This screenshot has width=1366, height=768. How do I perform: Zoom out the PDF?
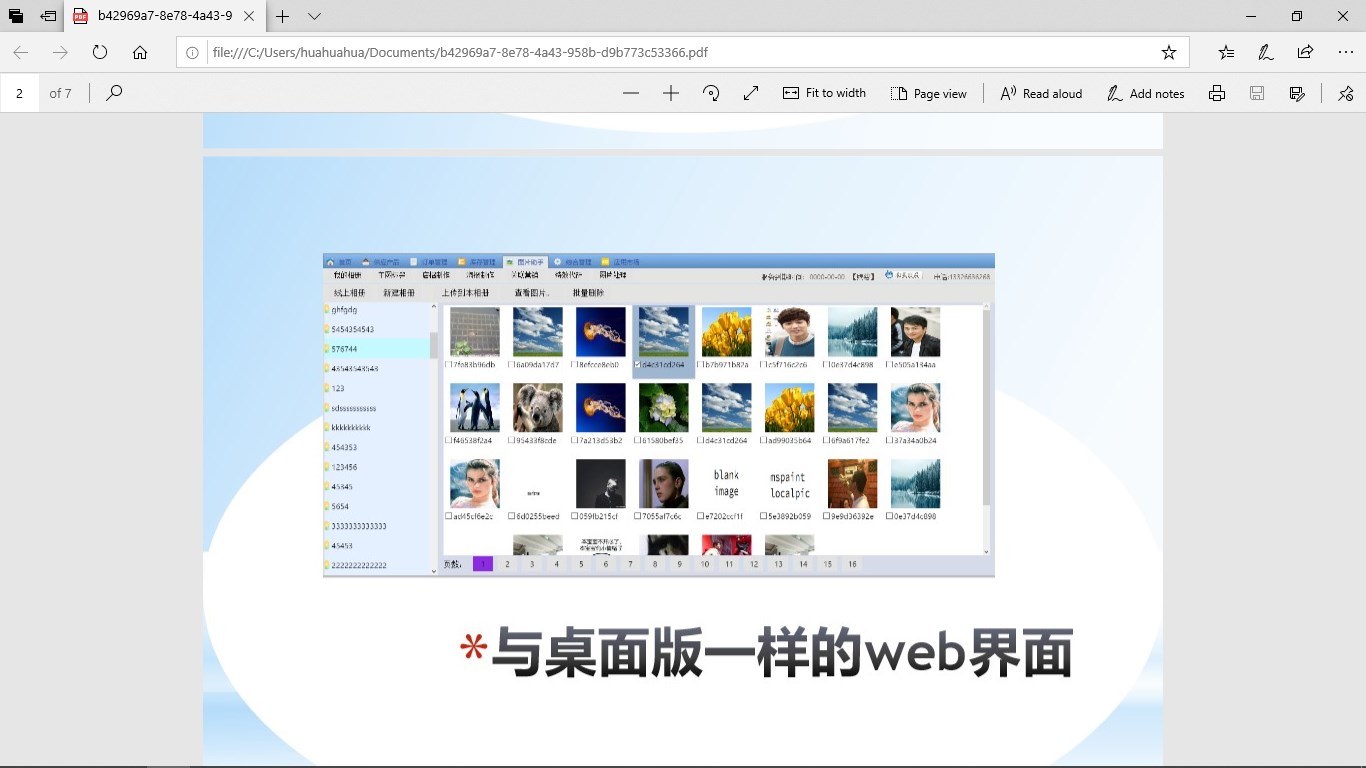pyautogui.click(x=630, y=93)
